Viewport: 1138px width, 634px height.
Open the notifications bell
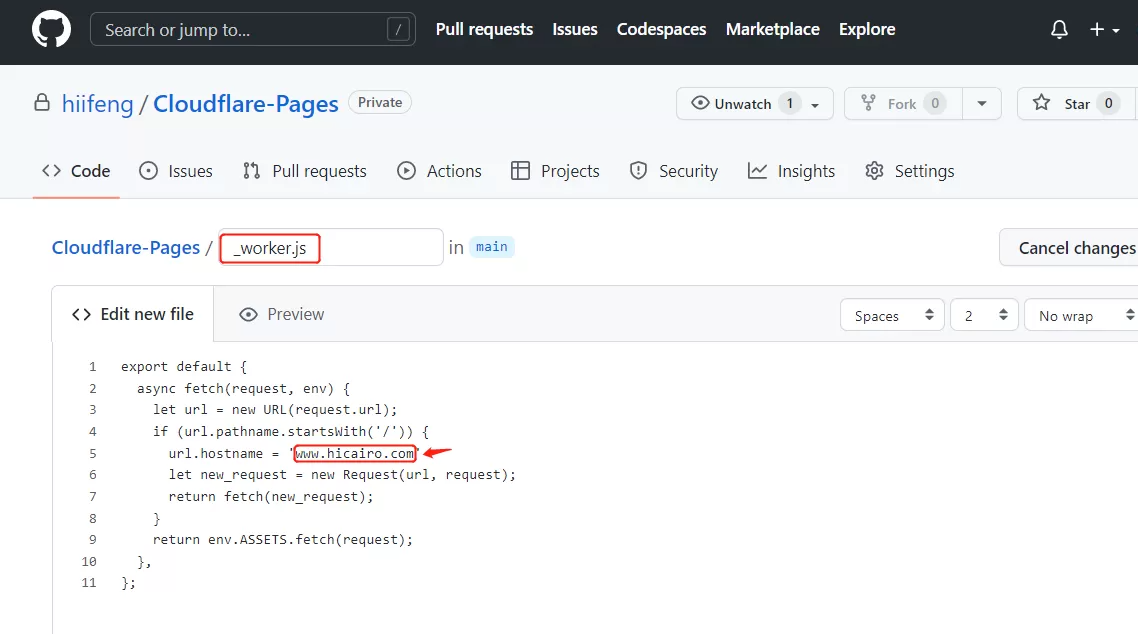coord(1059,30)
